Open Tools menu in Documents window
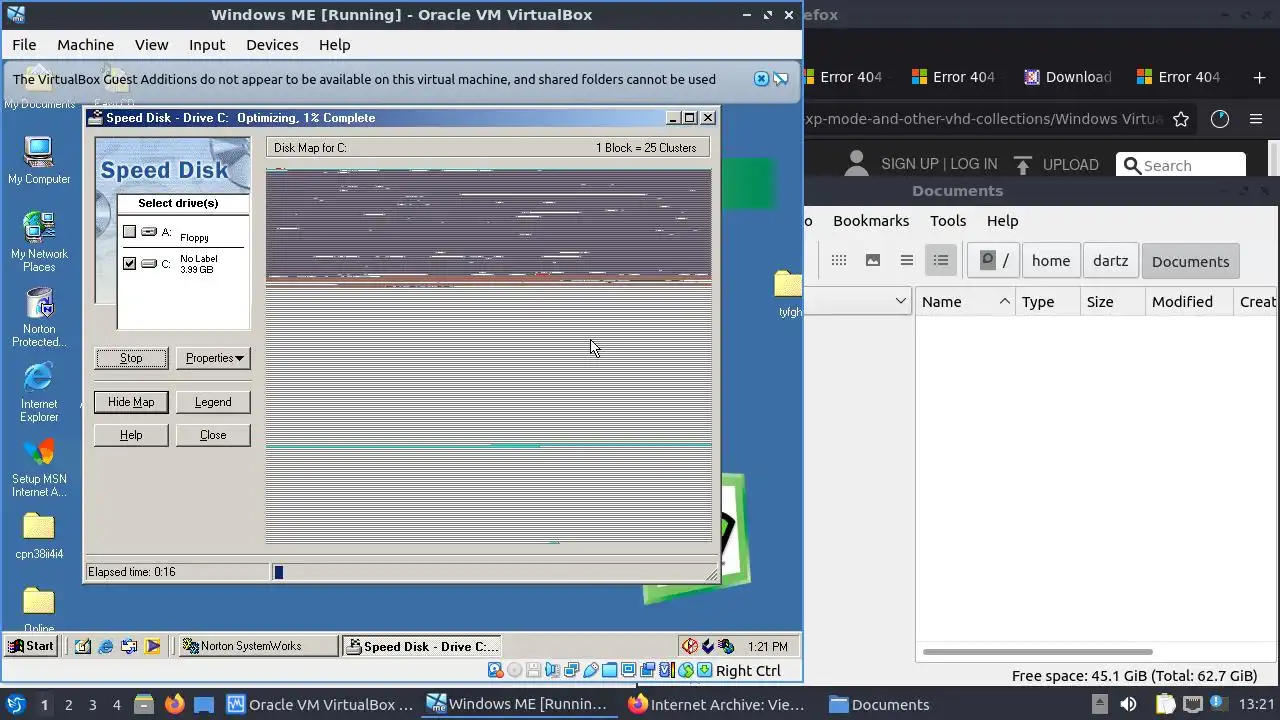Screen dimensions: 1280x720 click(948, 221)
